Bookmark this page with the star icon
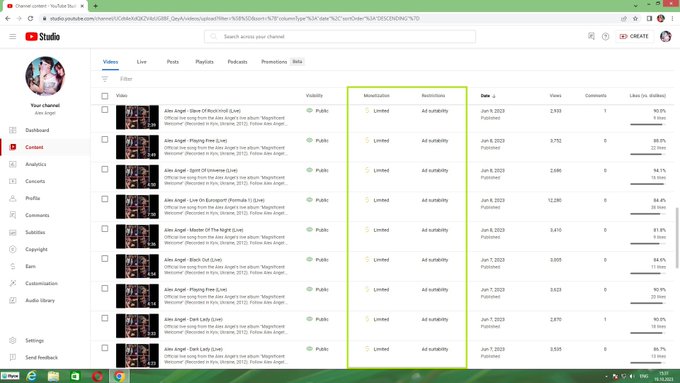The height and width of the screenshot is (383, 680). pos(635,19)
